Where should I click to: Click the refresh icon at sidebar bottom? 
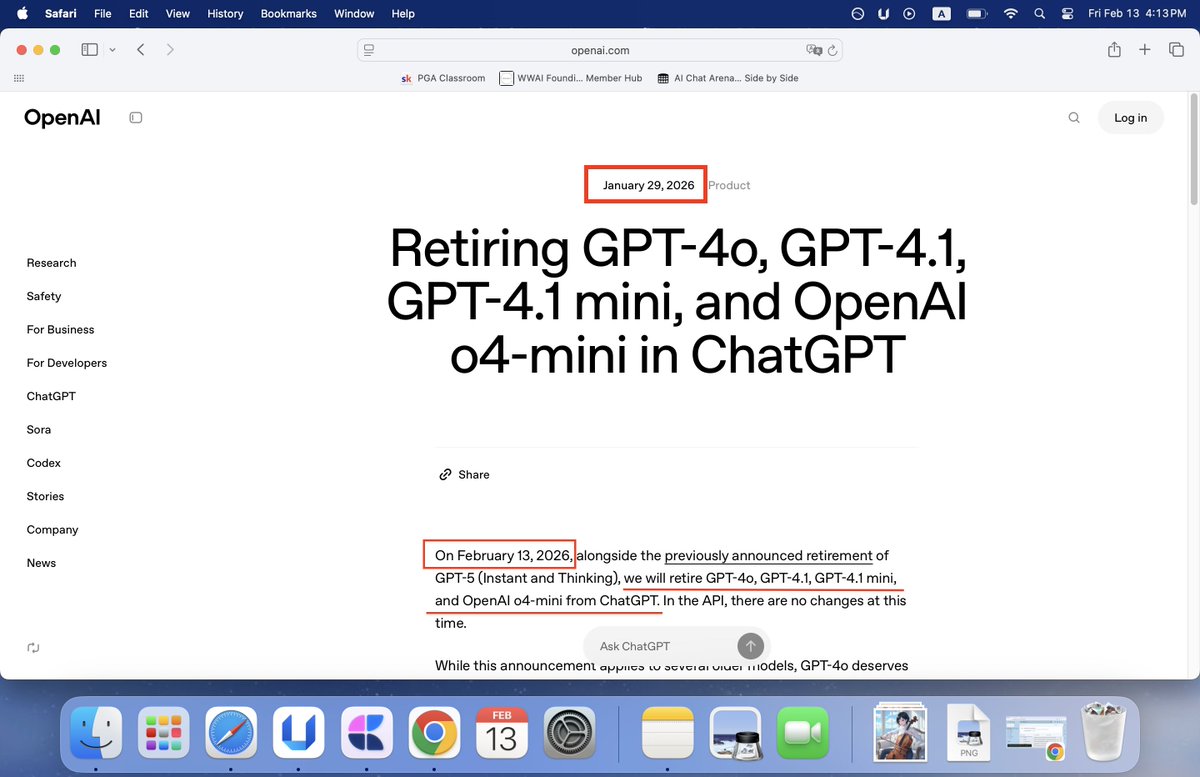[x=33, y=648]
